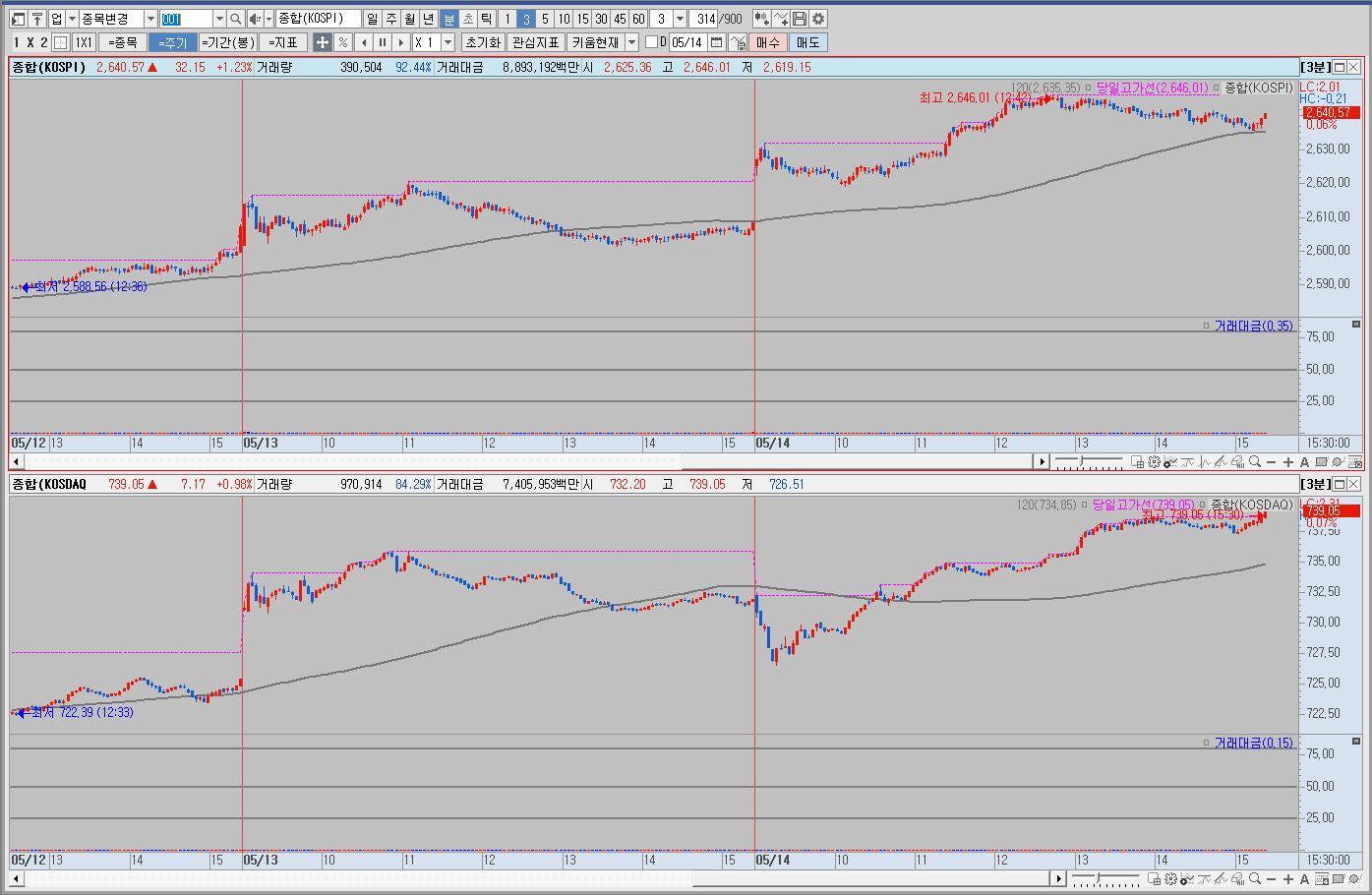
Task: Click the 초기화 reset button
Action: pyautogui.click(x=482, y=42)
